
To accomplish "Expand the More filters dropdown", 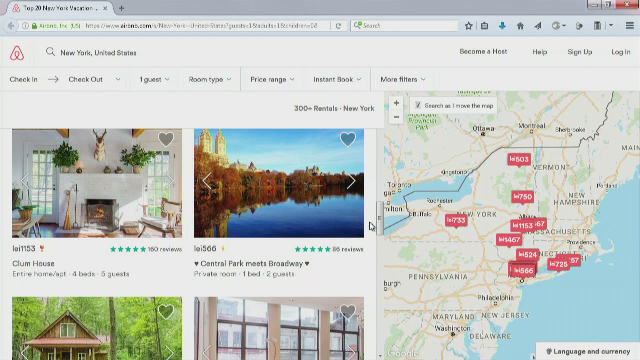I will click(x=403, y=79).
